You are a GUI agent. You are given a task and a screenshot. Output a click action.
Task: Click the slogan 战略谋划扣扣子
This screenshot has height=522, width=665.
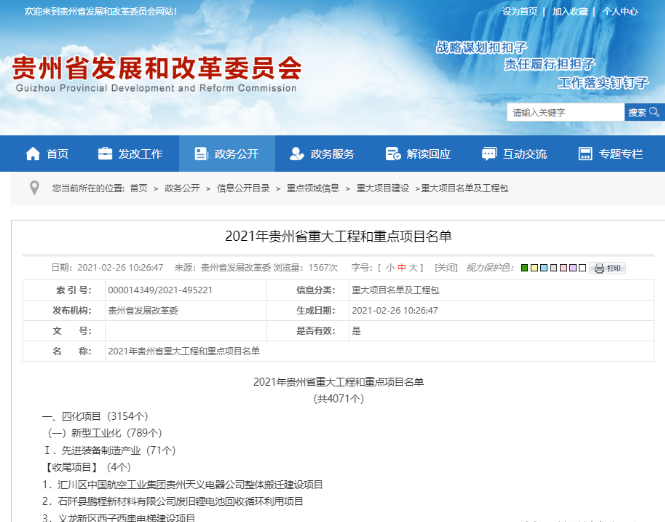(481, 47)
